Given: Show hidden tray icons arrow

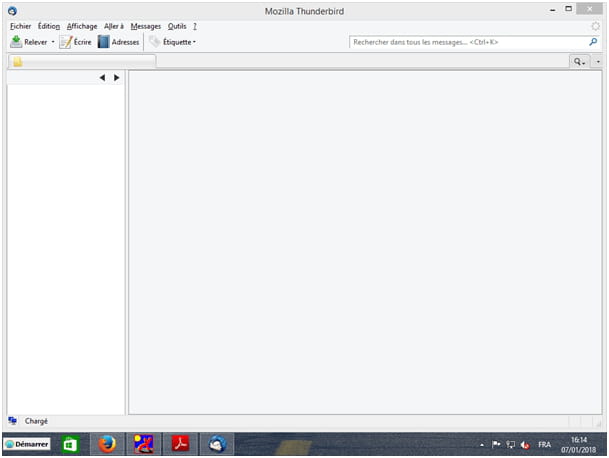Looking at the screenshot, I should point(482,445).
